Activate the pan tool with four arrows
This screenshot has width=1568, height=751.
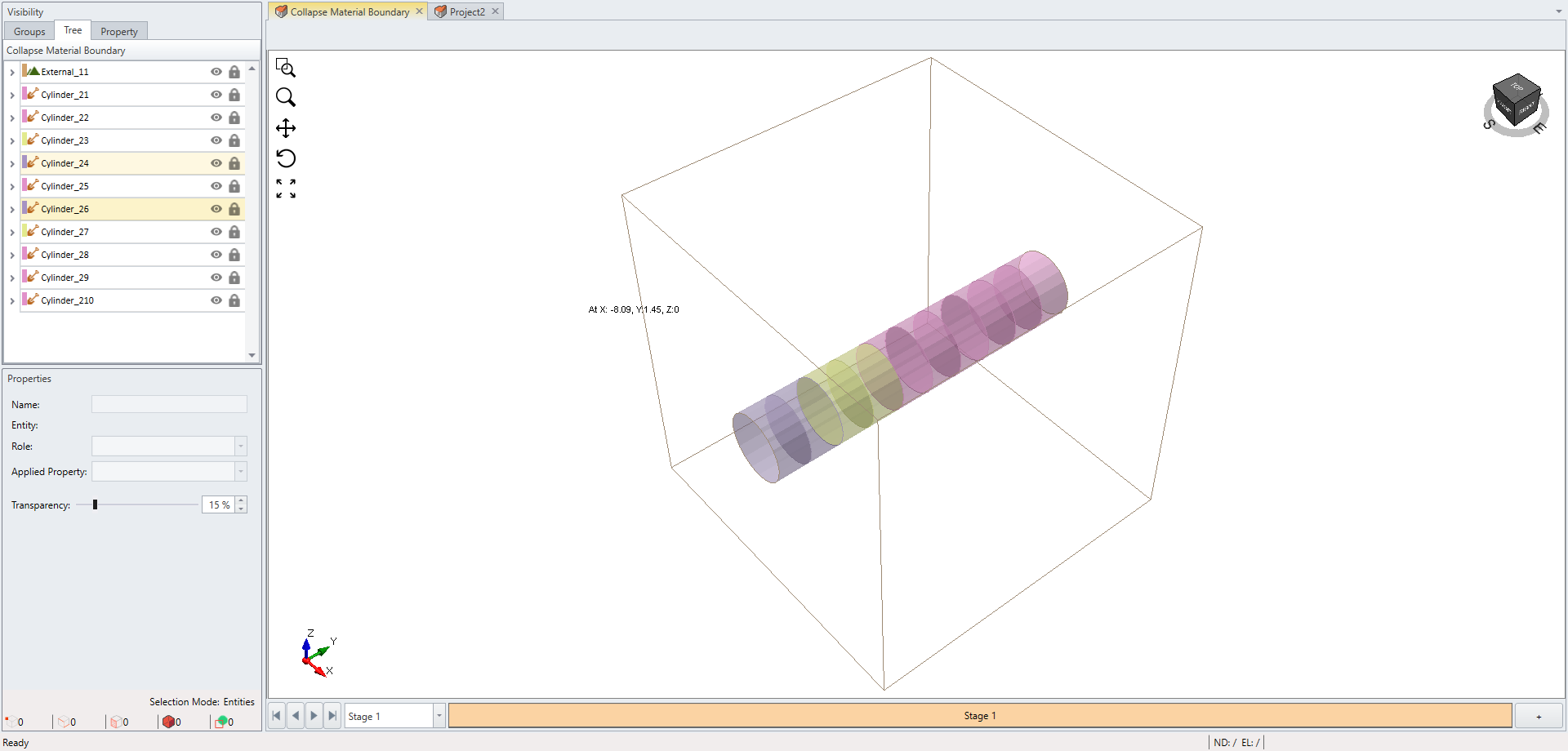pos(285,128)
